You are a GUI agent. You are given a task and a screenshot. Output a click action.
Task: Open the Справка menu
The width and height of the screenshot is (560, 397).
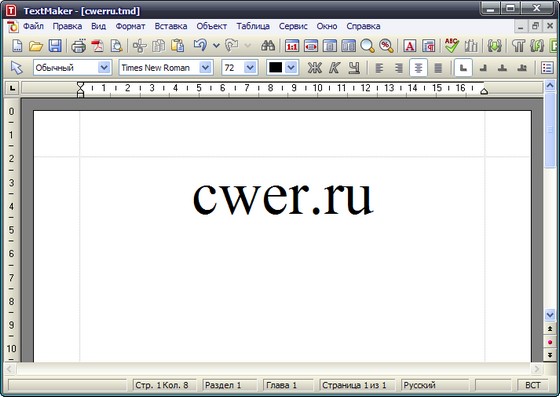coord(363,26)
